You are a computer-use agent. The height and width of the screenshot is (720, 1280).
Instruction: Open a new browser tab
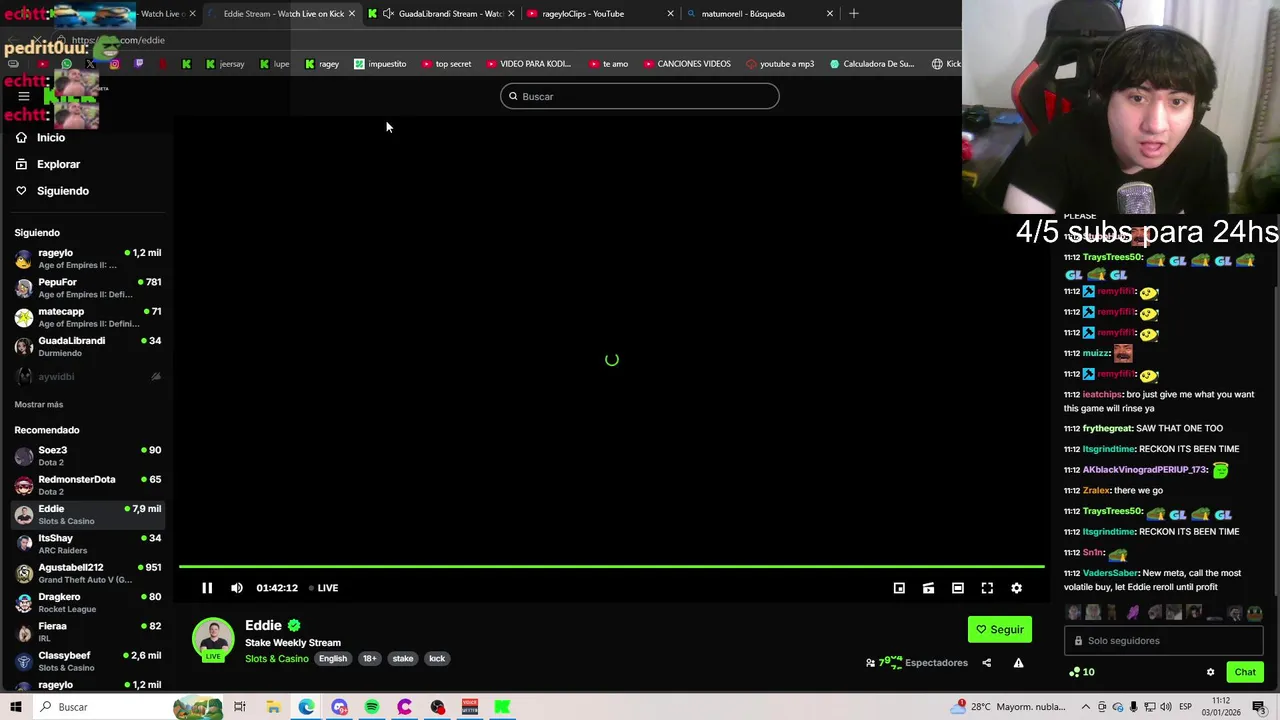853,14
